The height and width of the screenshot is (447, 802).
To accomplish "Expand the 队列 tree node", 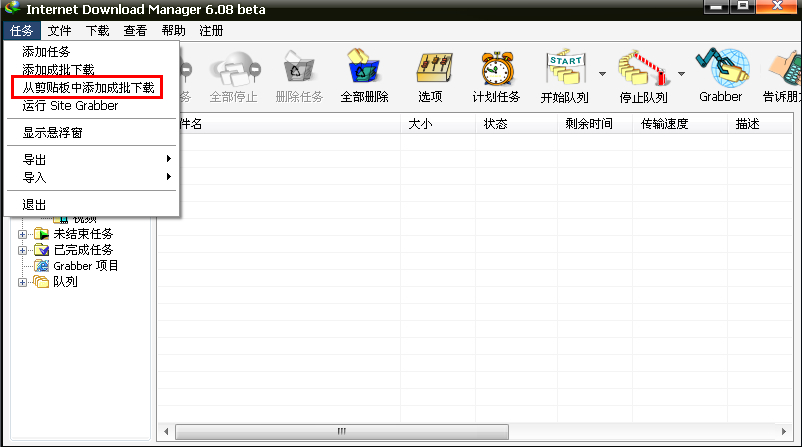I will pos(23,282).
